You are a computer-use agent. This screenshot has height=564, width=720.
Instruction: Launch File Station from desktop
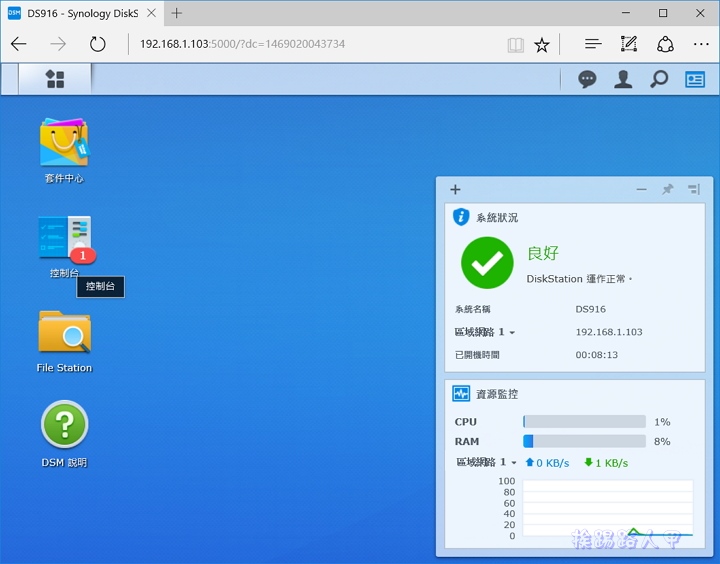(x=64, y=333)
